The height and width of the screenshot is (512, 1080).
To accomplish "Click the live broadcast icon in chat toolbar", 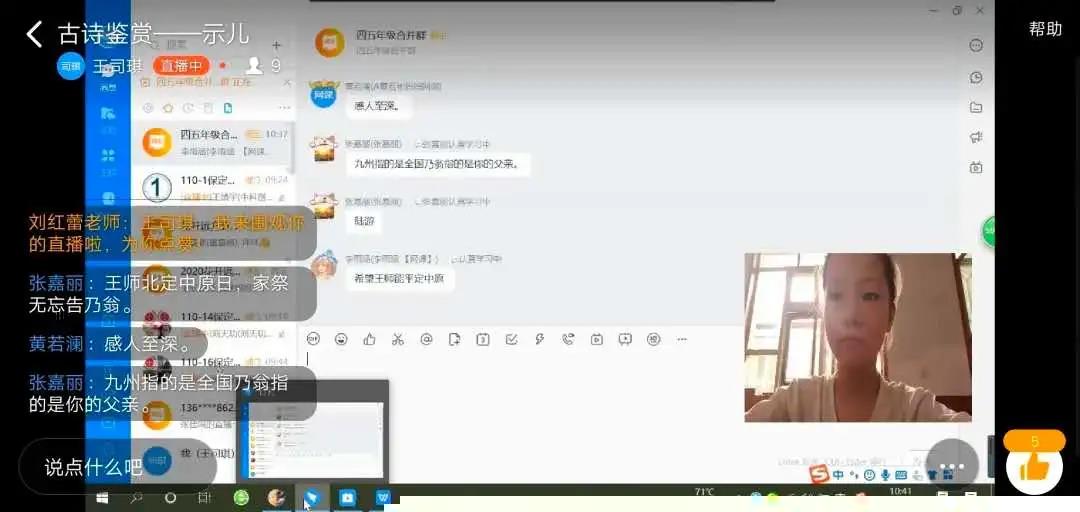I will (x=596, y=339).
